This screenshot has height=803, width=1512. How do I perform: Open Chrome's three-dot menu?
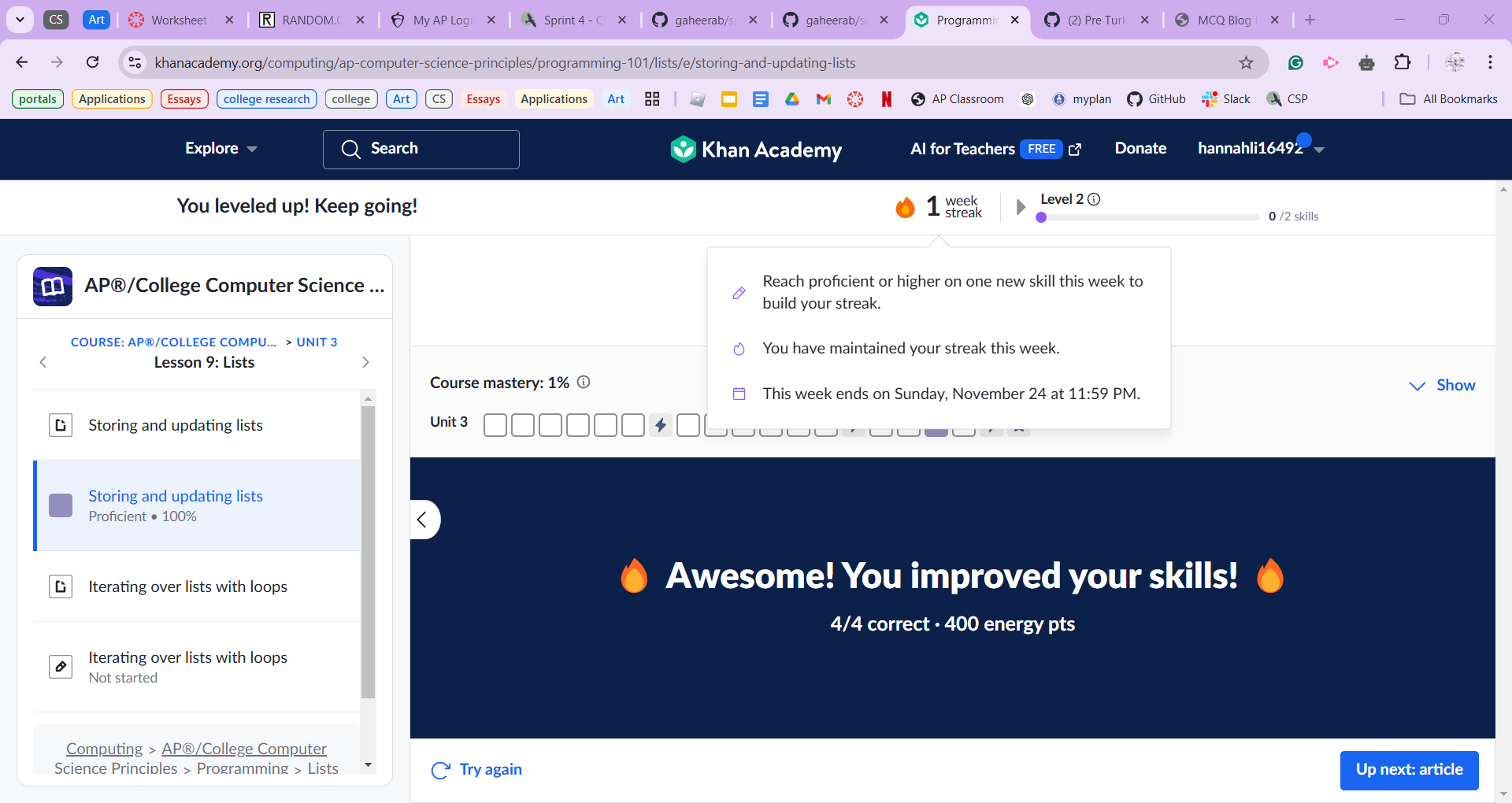pos(1490,63)
